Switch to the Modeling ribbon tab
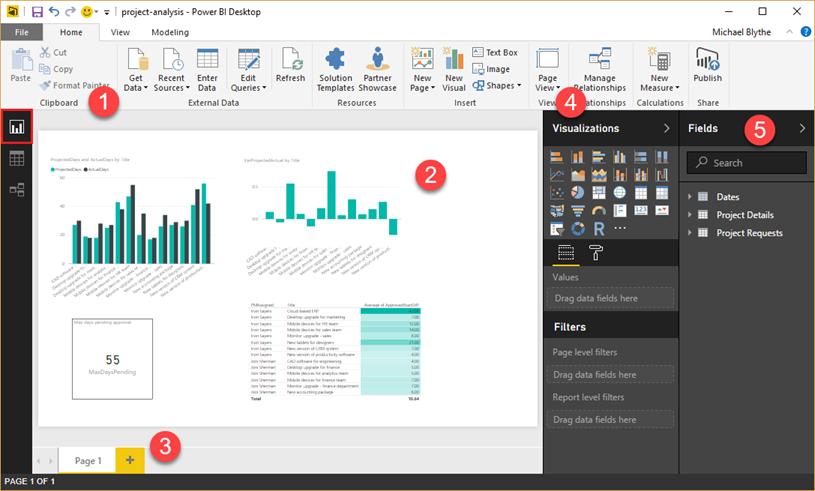Screen dimensions: 815x491 point(170,32)
